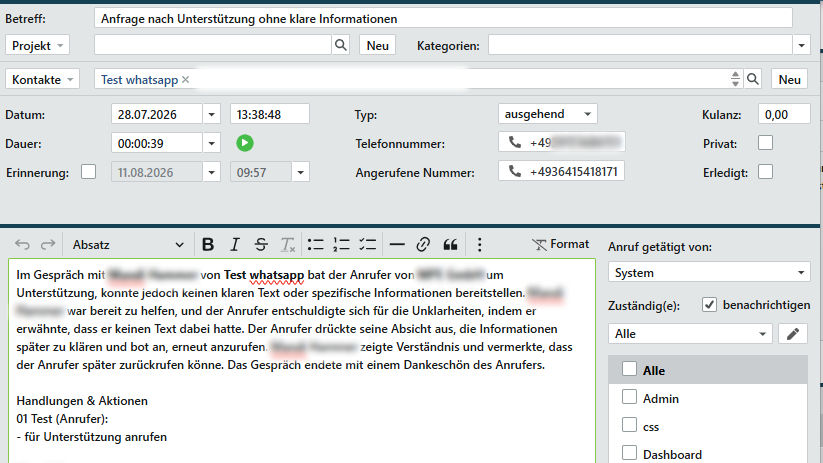Click the Kategorien input field

(x=640, y=46)
